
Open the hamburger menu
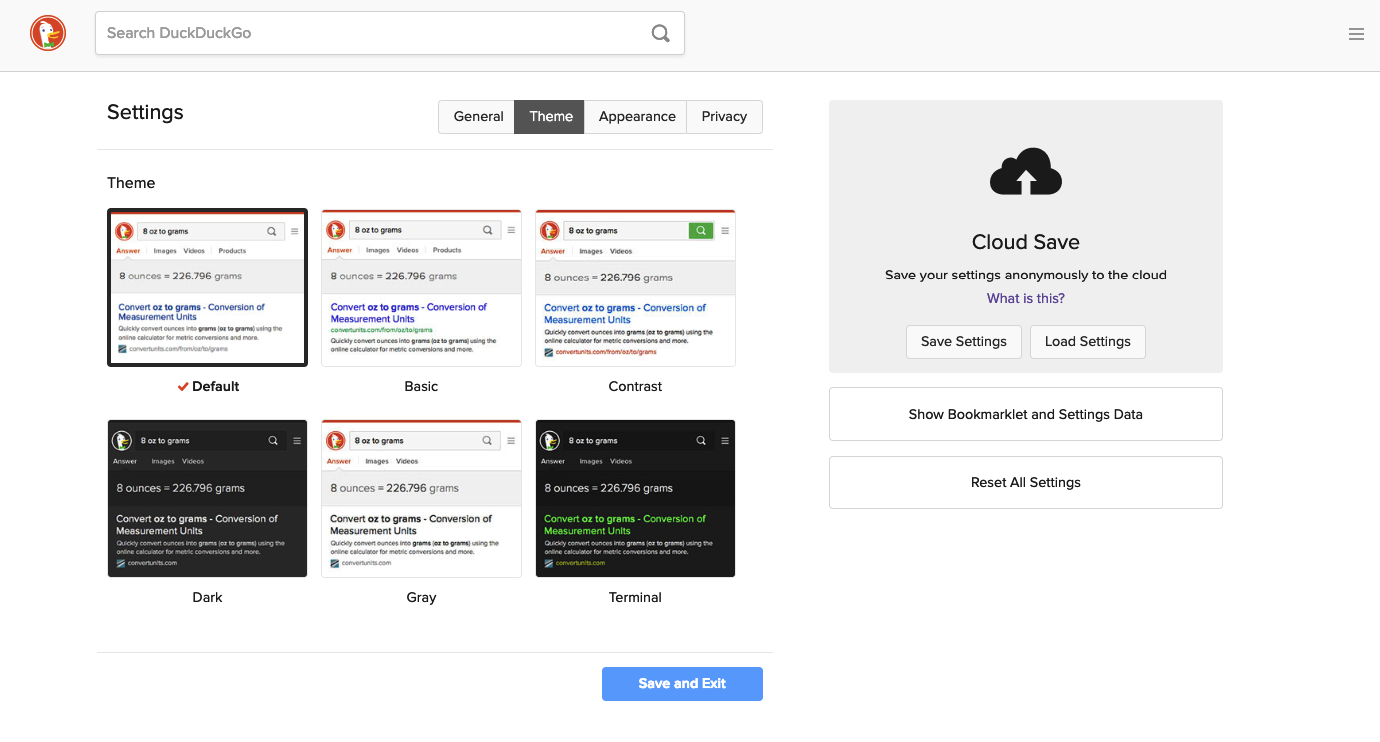coord(1356,33)
